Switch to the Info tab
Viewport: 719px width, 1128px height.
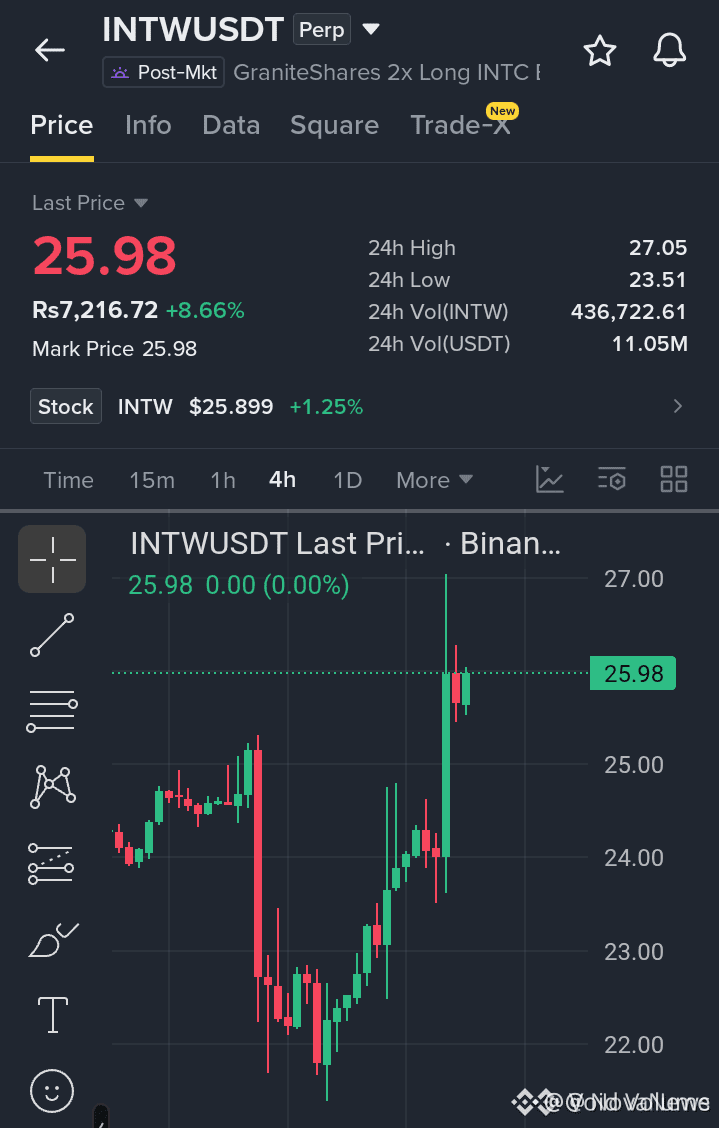tap(148, 125)
